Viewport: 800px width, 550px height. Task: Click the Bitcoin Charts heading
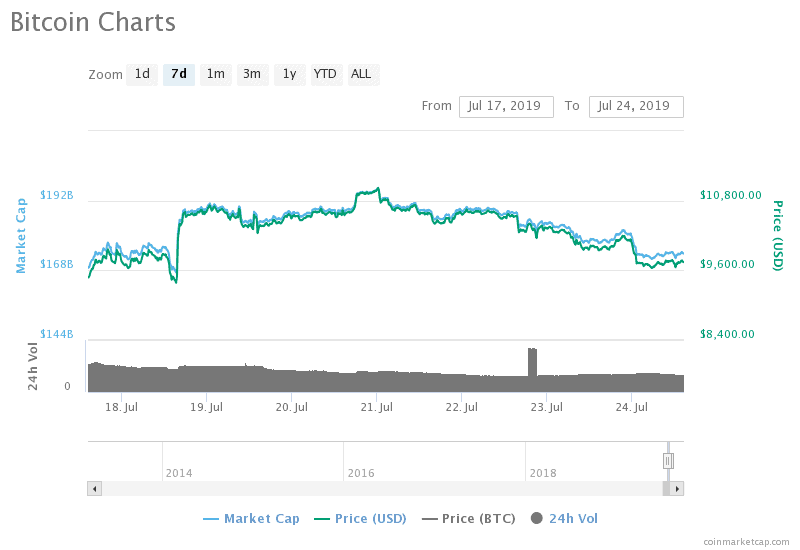pos(93,22)
